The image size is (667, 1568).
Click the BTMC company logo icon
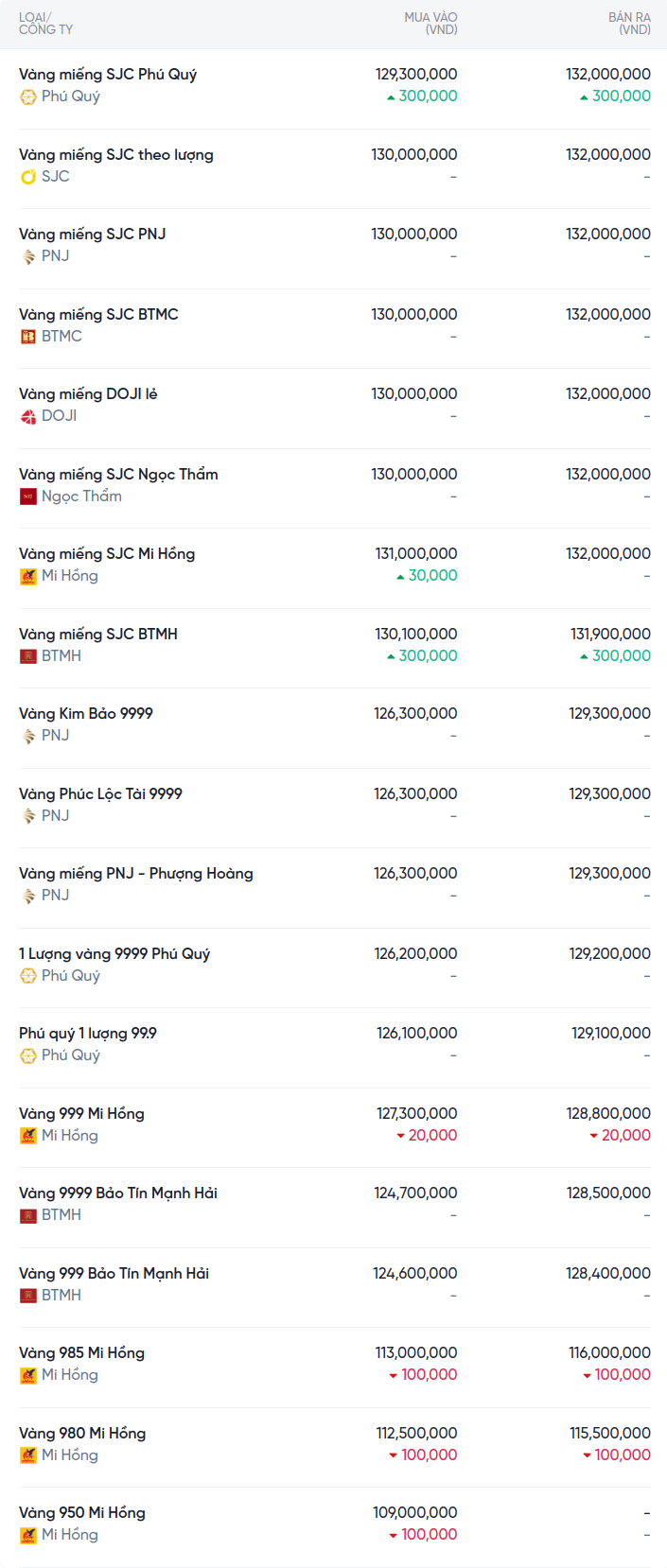(28, 337)
